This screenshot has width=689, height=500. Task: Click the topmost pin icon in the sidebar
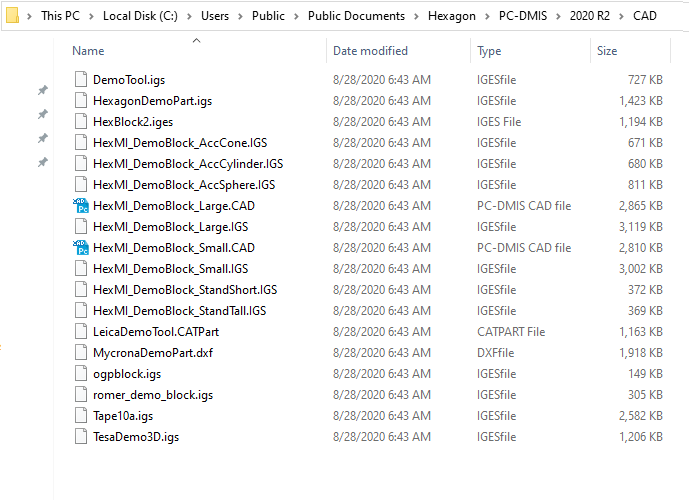click(42, 90)
